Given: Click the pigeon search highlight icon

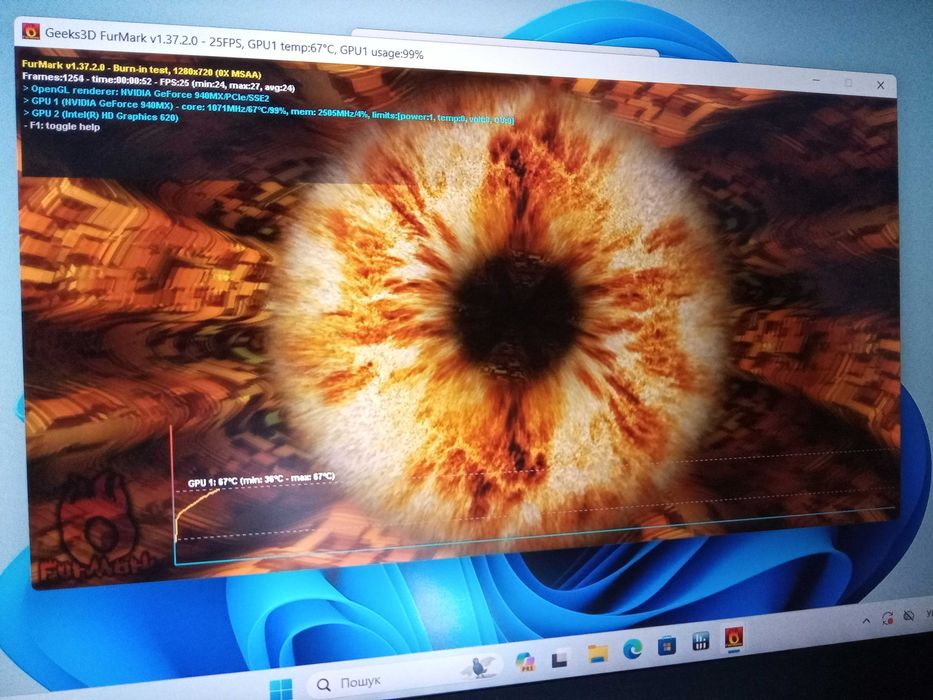Looking at the screenshot, I should click(x=480, y=667).
